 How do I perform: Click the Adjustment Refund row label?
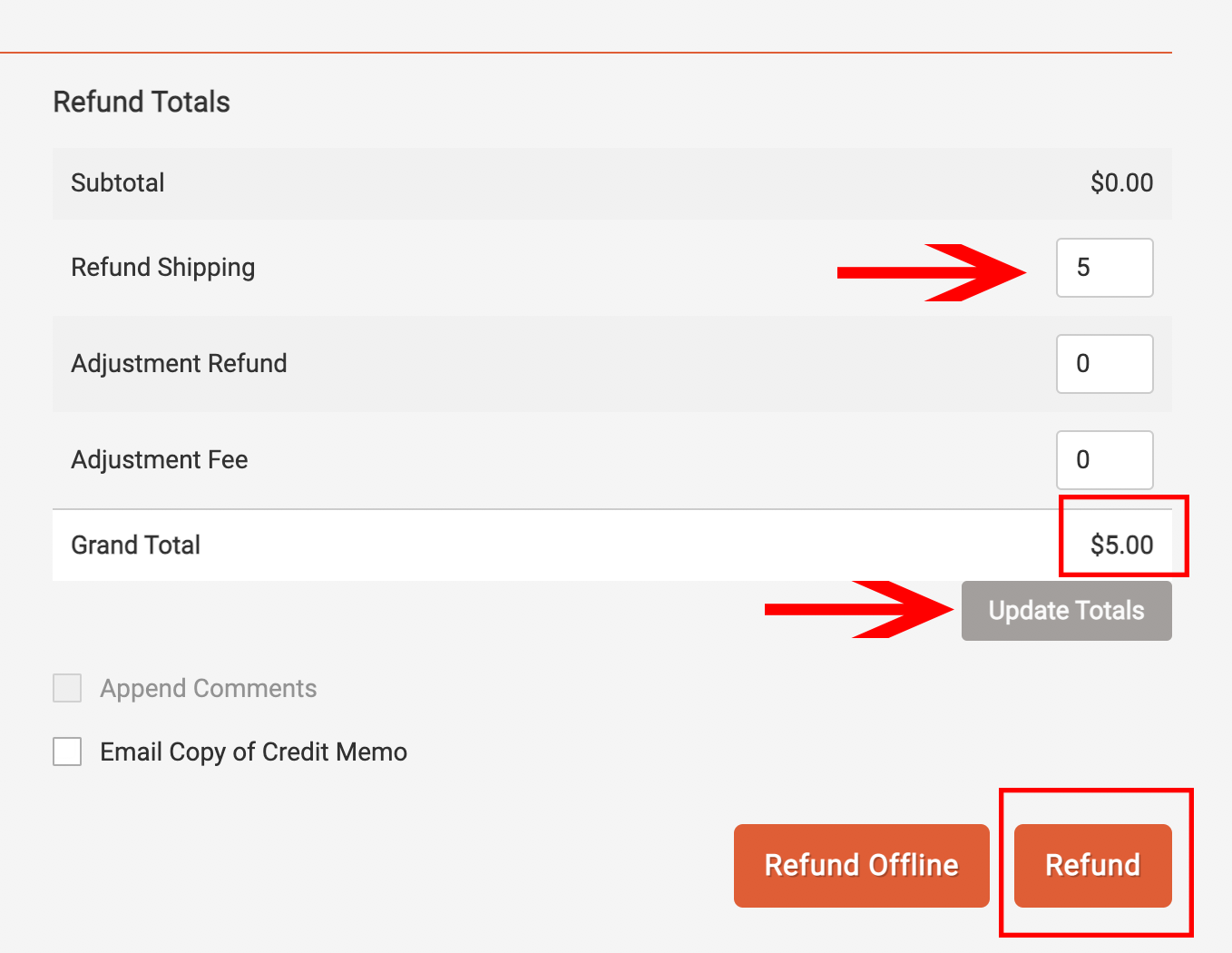tap(179, 363)
